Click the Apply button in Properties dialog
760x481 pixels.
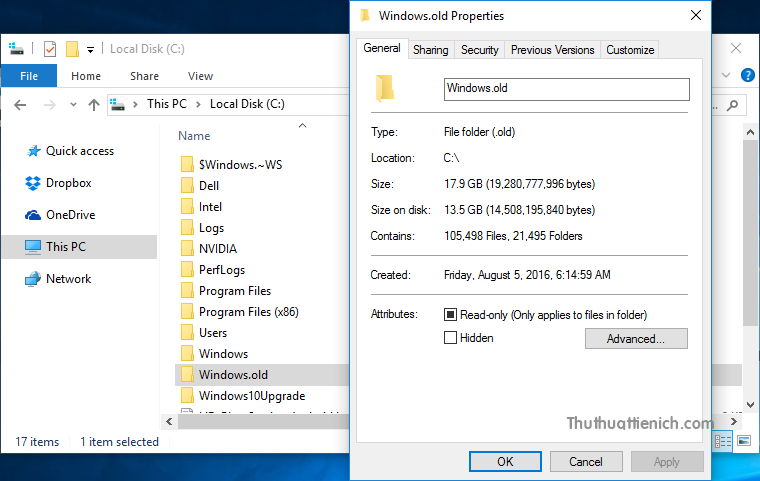[x=667, y=462]
